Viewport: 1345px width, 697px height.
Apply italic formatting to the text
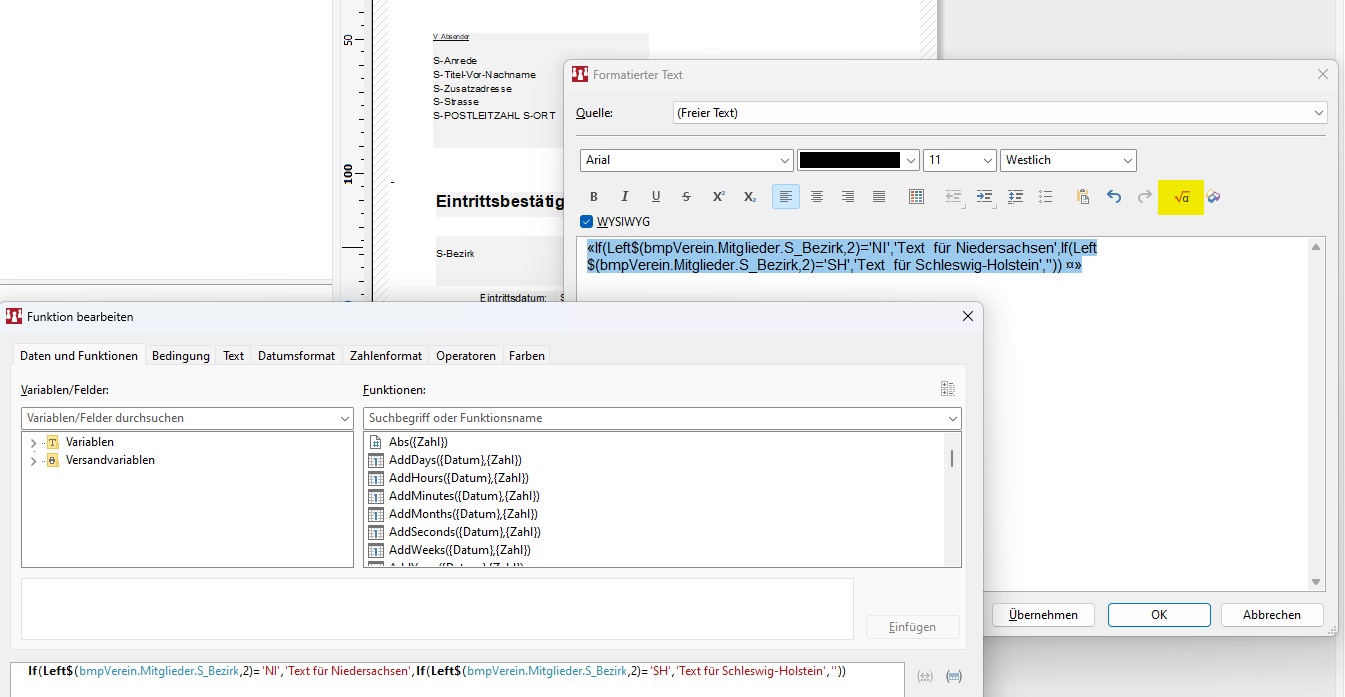click(x=625, y=197)
